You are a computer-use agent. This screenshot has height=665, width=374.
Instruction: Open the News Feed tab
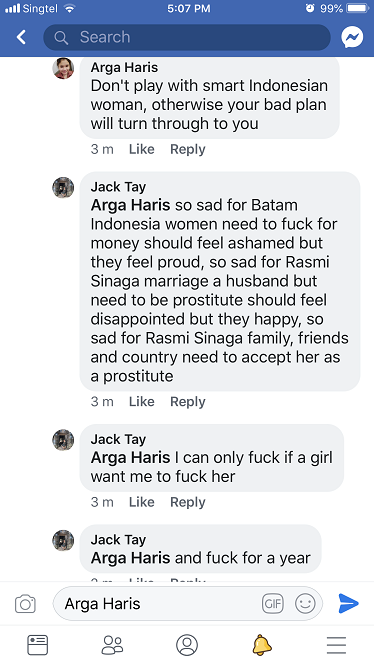[x=37, y=645]
